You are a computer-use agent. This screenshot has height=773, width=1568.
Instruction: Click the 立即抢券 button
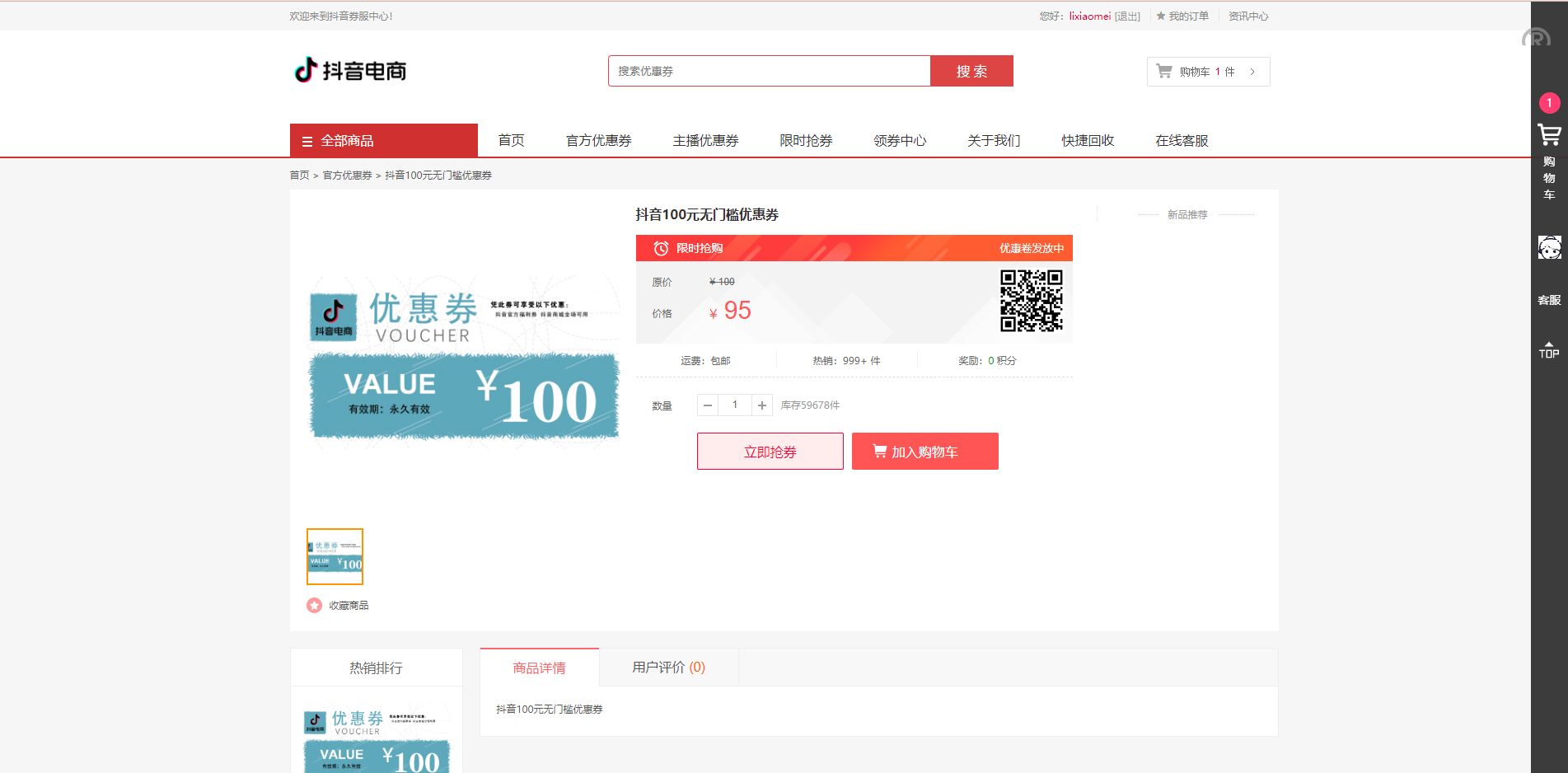point(770,451)
